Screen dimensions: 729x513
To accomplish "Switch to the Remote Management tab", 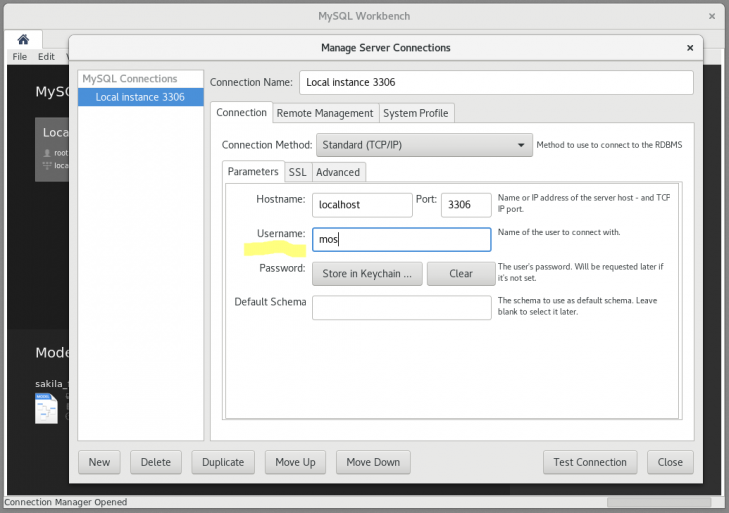I will 325,113.
